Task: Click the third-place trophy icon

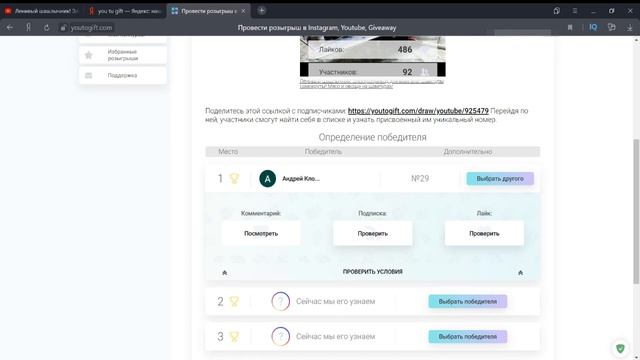Action: pyautogui.click(x=234, y=336)
